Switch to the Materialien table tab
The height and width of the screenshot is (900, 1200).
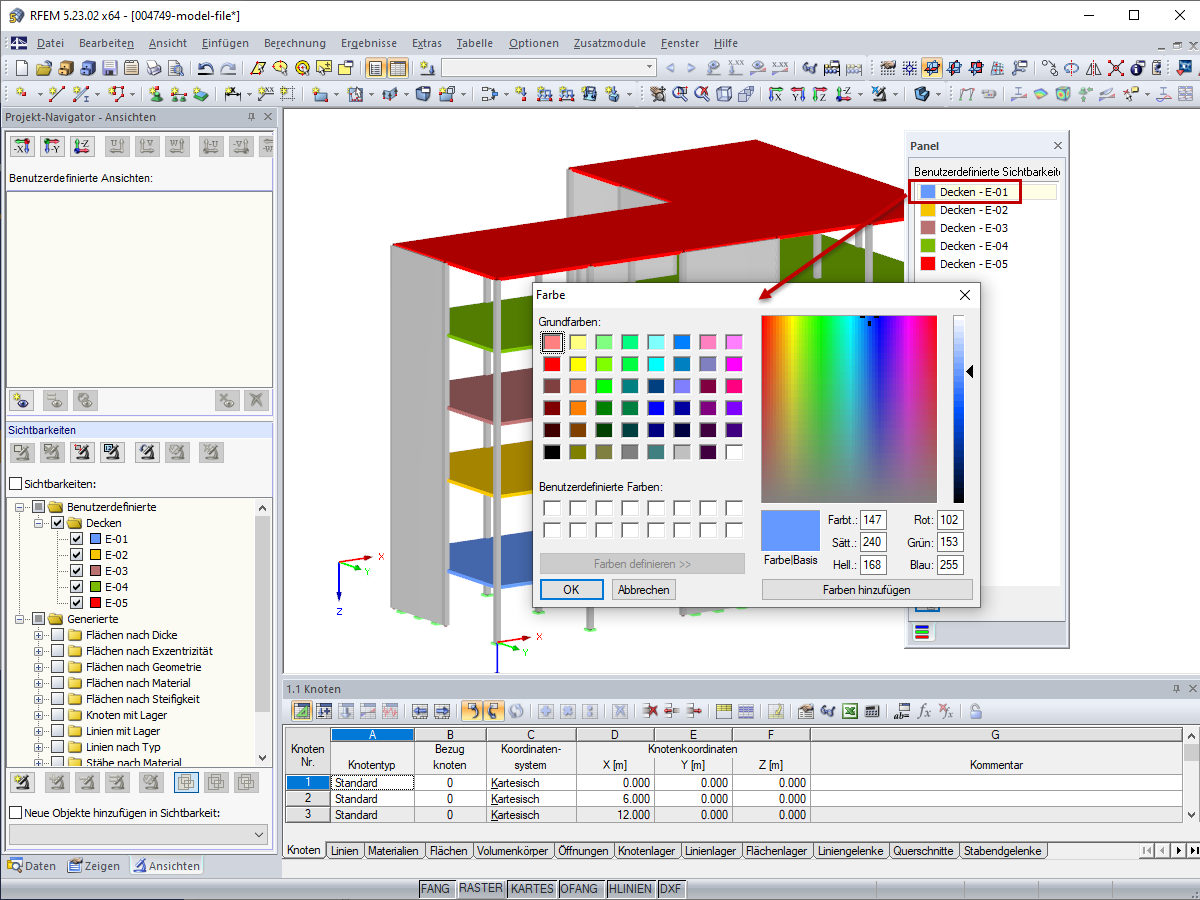(393, 851)
